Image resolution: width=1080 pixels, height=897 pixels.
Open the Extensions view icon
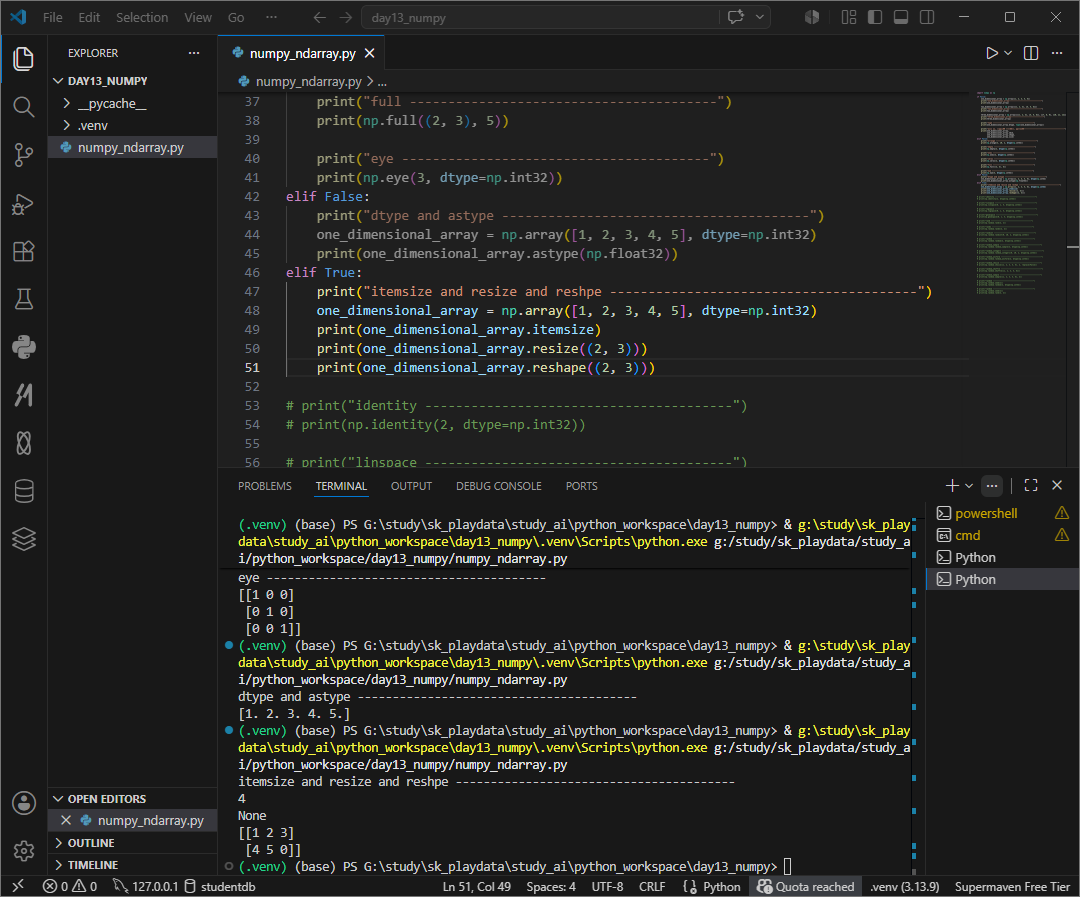pos(23,251)
